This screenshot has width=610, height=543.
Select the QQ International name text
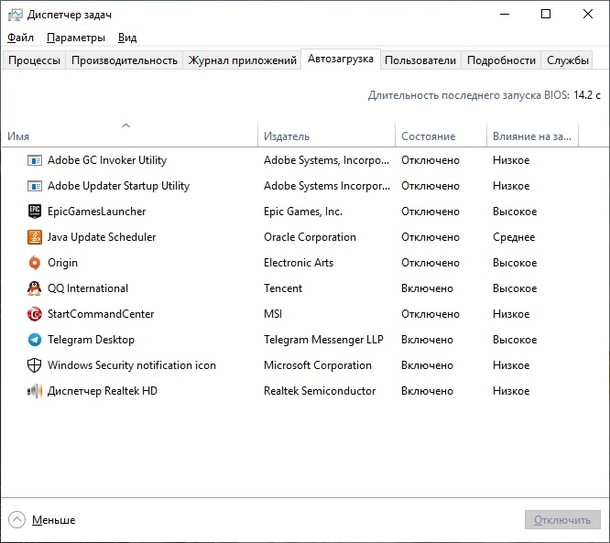click(88, 289)
